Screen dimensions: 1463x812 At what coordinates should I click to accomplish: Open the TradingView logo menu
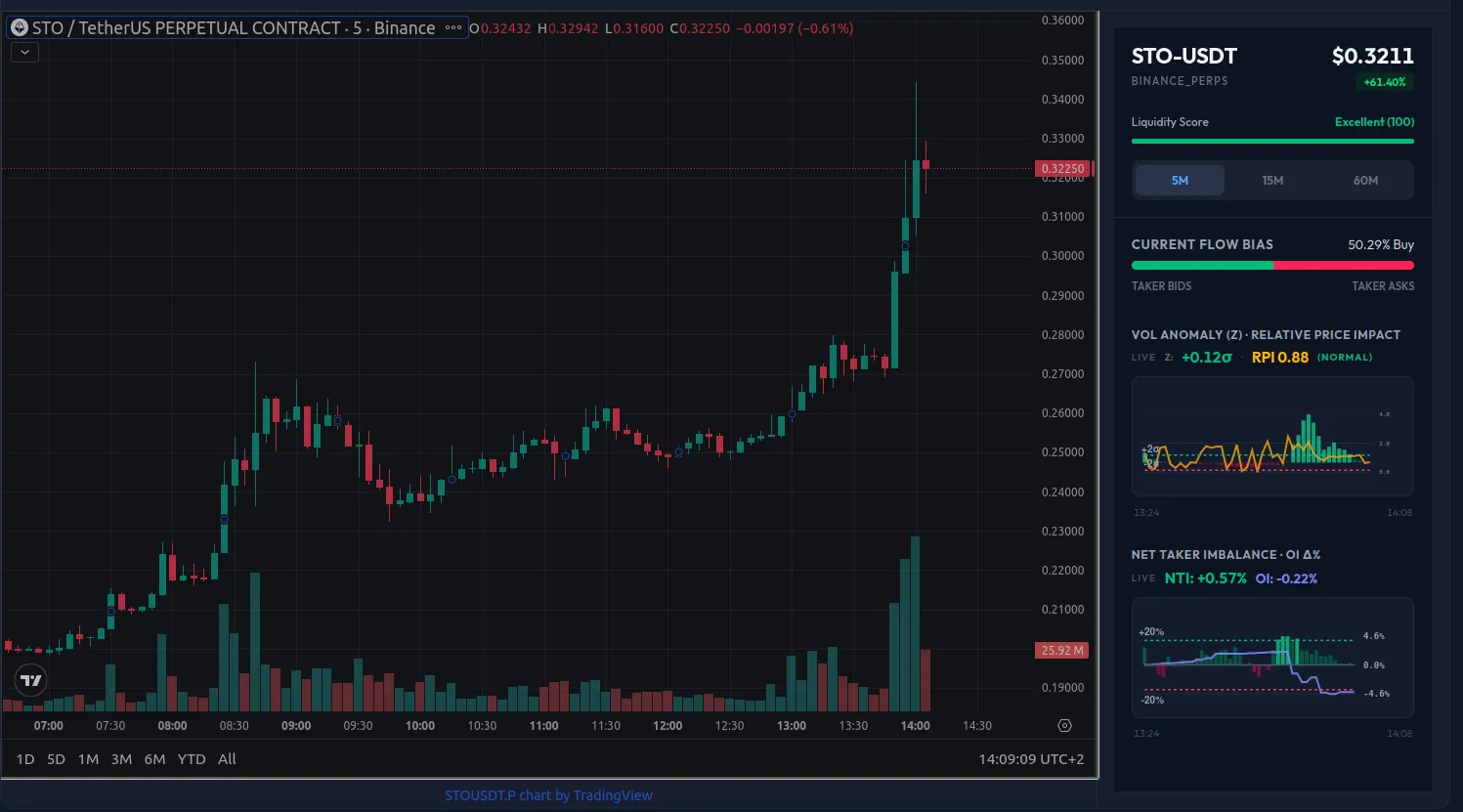30,680
